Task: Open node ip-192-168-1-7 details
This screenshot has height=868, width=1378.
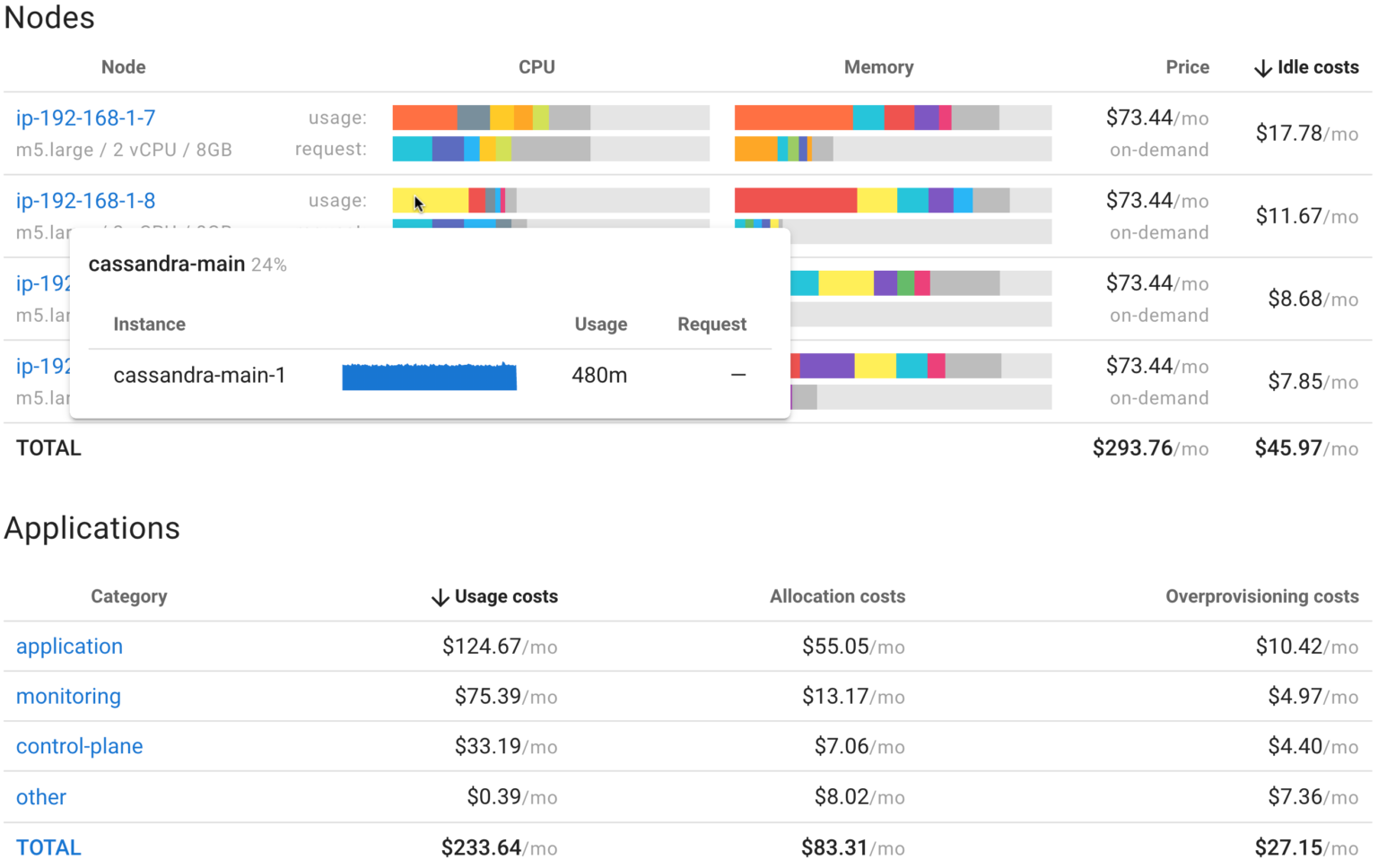Action: 84,117
